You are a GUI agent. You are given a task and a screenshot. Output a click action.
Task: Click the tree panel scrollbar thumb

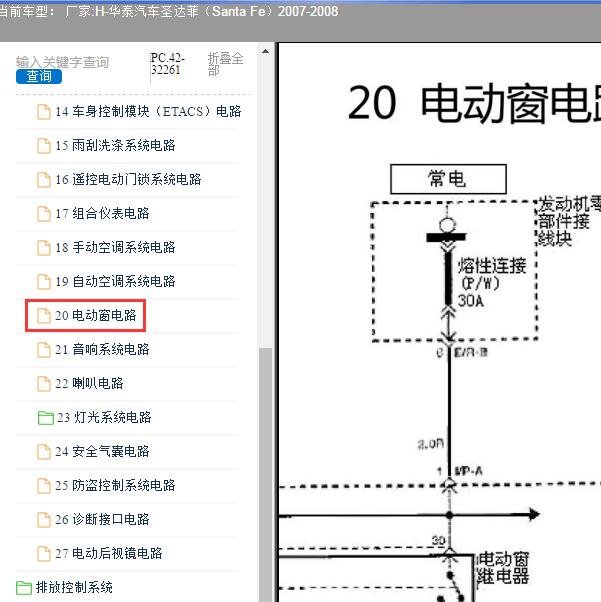coord(265,474)
